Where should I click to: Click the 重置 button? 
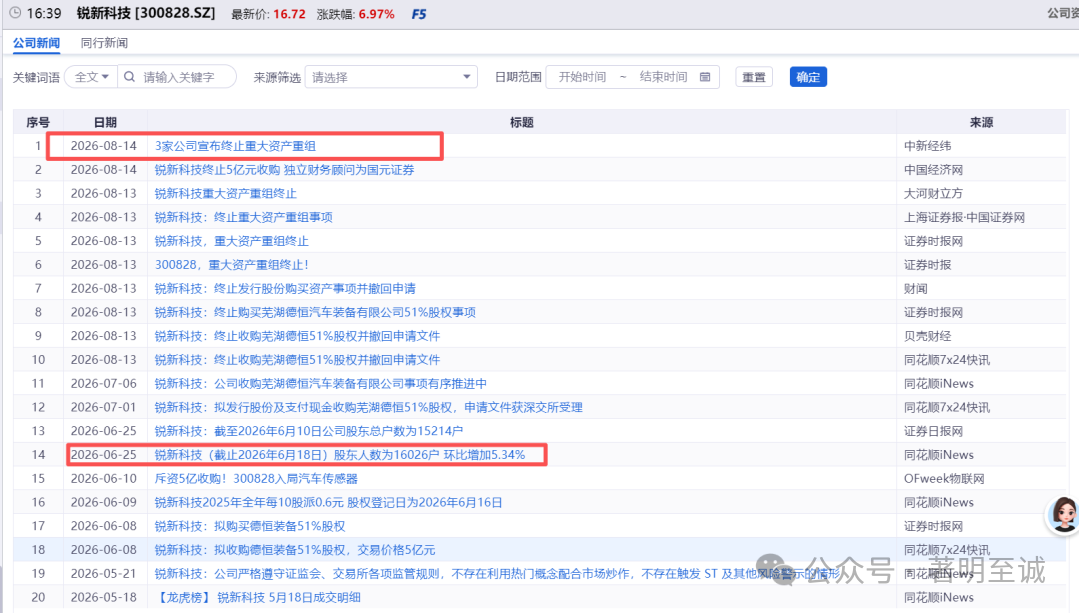[x=754, y=77]
